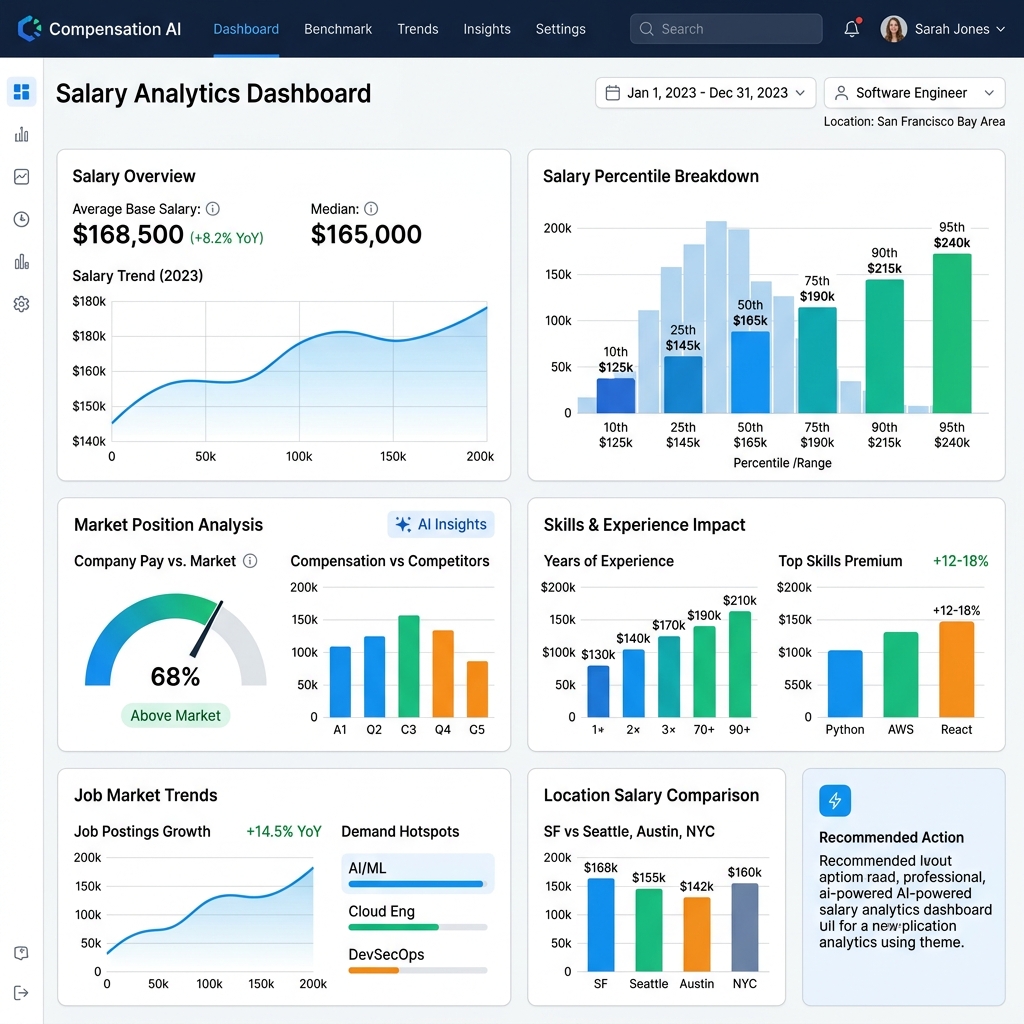Click the logout arrow icon in sidebar
Screen dimensions: 1024x1024
pyautogui.click(x=22, y=993)
